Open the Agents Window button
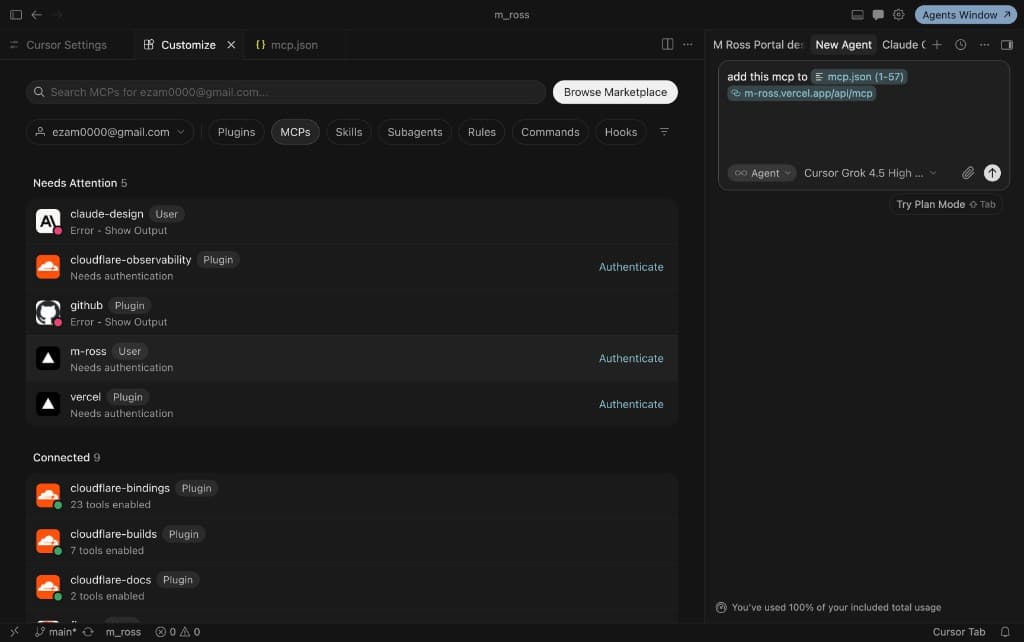The height and width of the screenshot is (642, 1024). (965, 14)
